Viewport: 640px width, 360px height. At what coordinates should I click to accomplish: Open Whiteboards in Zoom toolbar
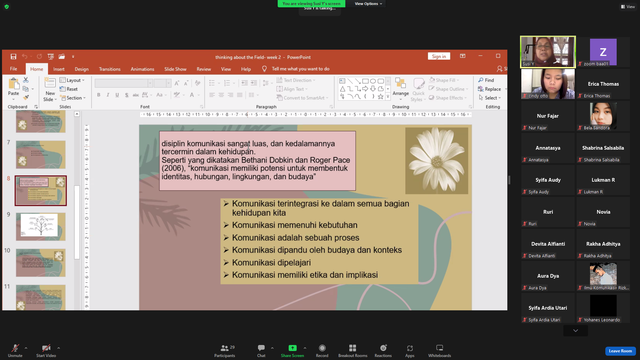pos(440,350)
